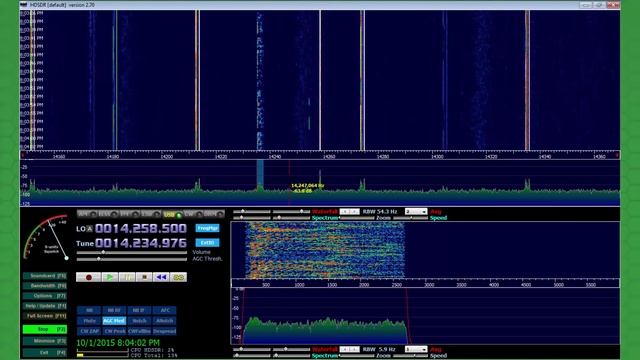This screenshot has height=360, width=640.
Task: Mute the audio with the Mute button
Action: click(89, 321)
